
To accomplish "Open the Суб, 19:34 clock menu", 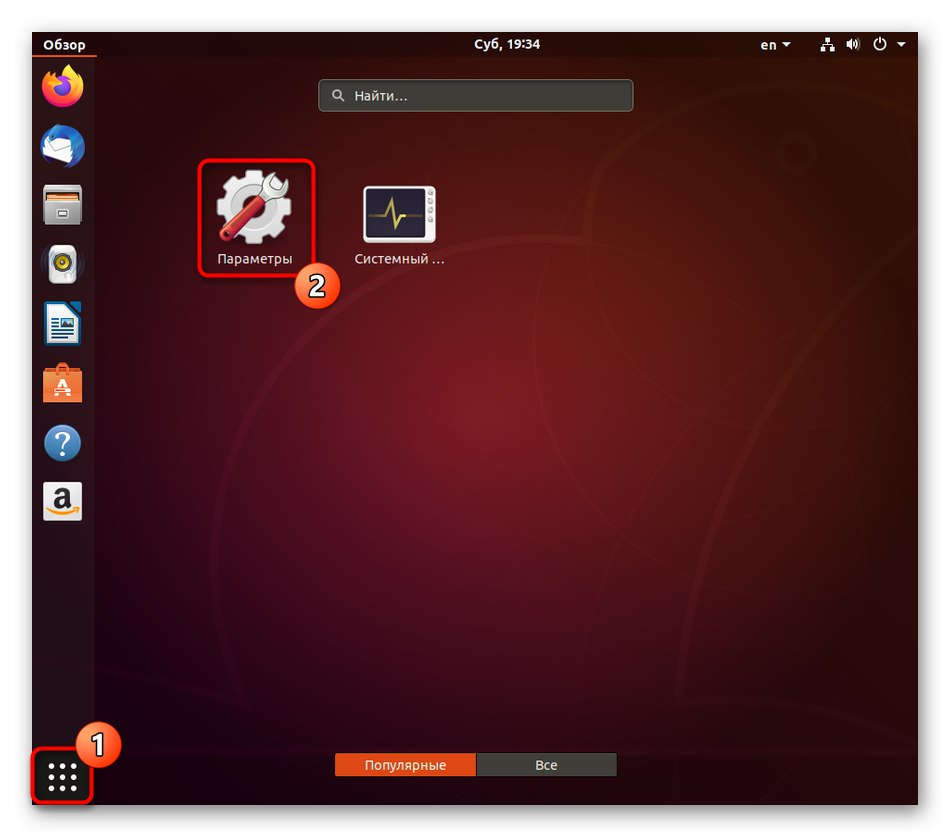I will click(x=507, y=44).
